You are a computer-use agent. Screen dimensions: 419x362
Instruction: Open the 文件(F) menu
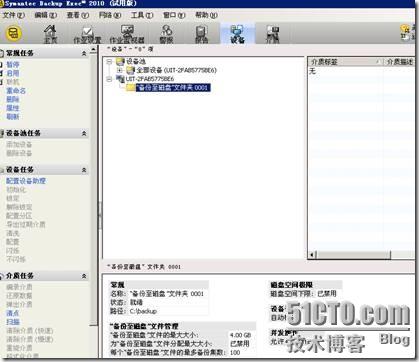14,15
